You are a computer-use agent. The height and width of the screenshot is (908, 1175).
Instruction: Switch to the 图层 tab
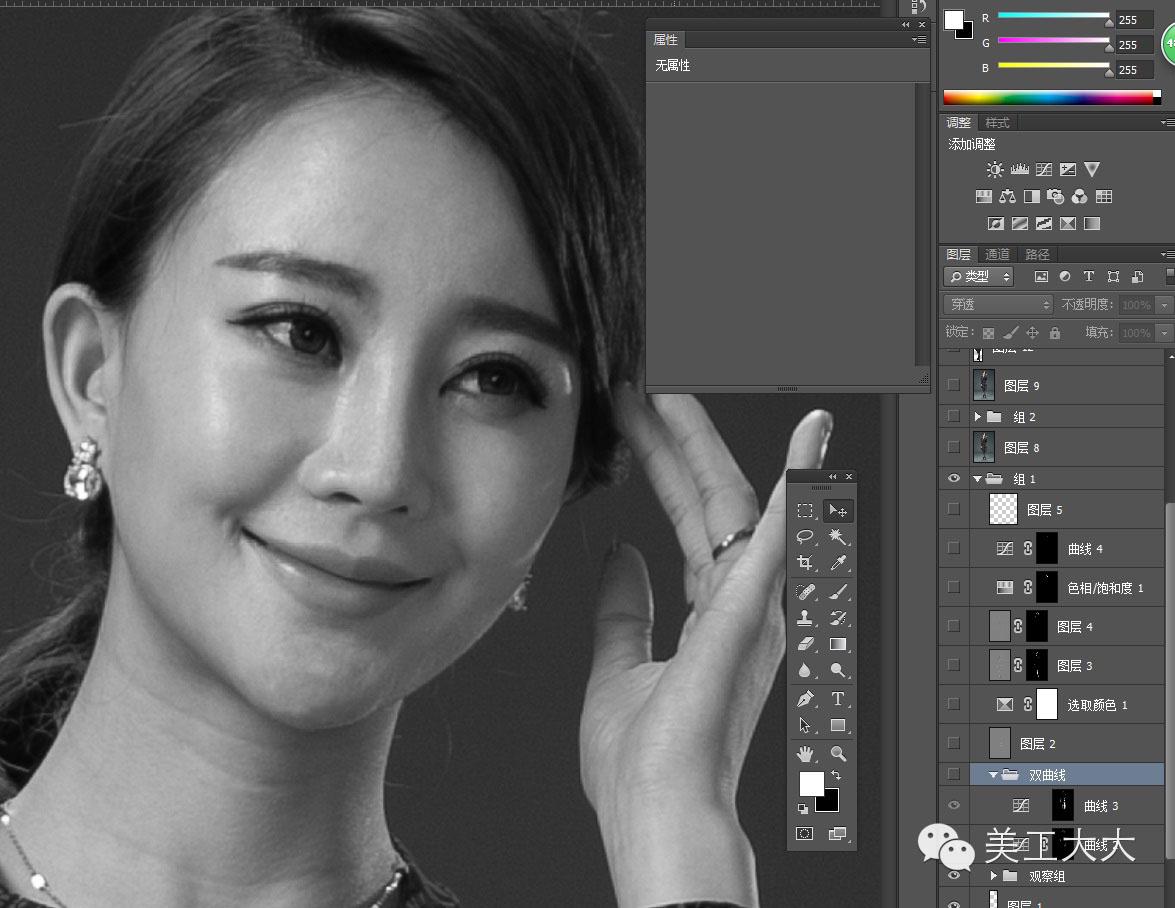tap(958, 255)
